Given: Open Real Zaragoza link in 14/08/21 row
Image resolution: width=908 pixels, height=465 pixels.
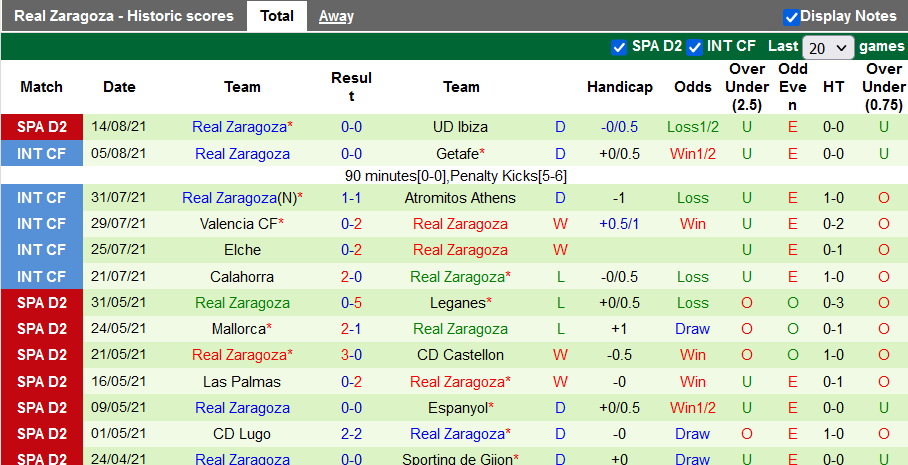Looking at the screenshot, I should click(x=239, y=127).
